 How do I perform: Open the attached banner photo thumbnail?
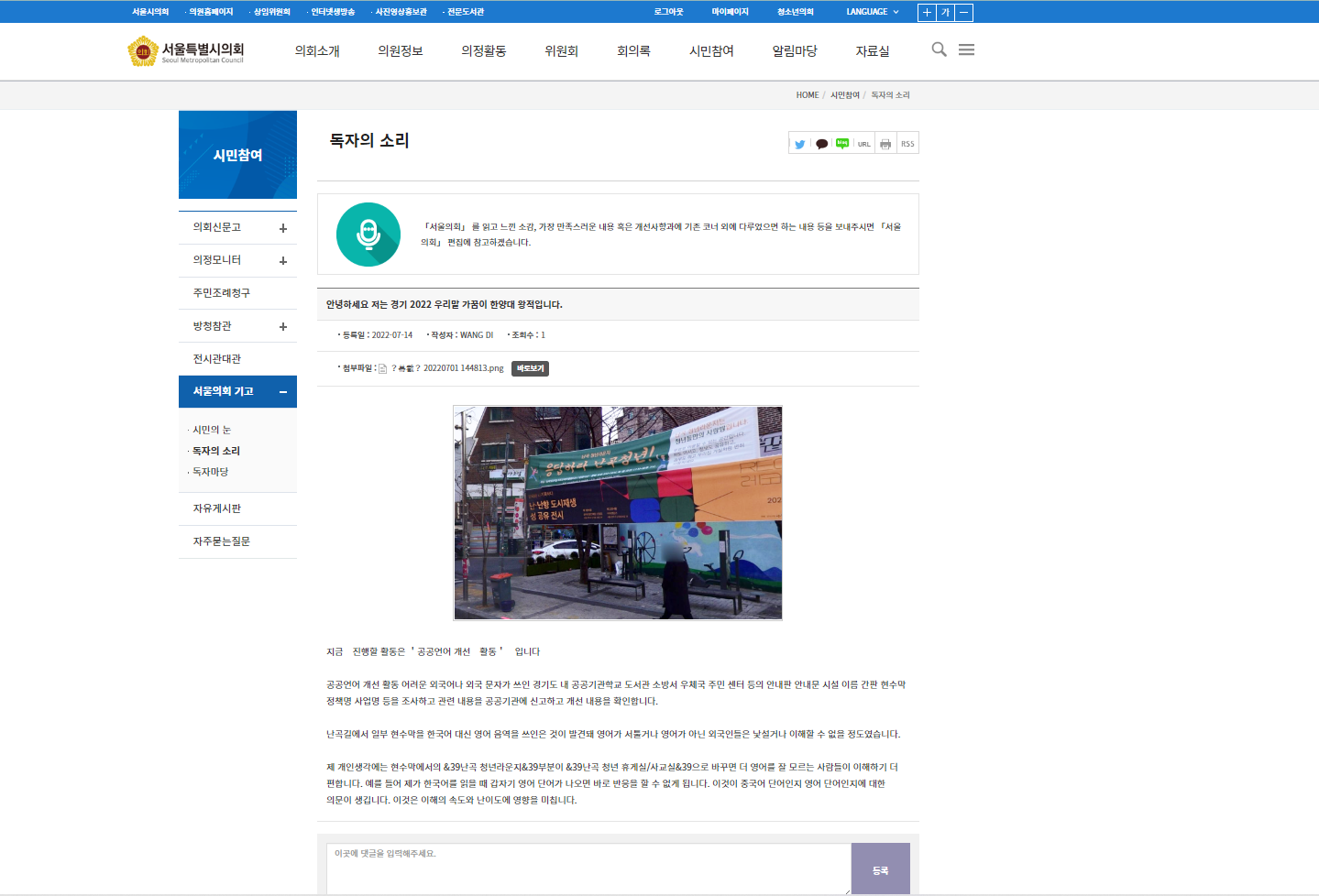(x=618, y=513)
